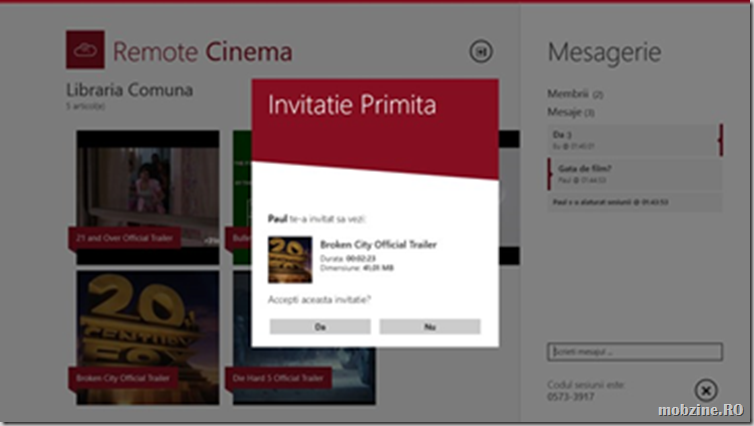Click the Broken City thumbnail in the invitation dialog
Image resolution: width=754 pixels, height=426 pixels.
(x=290, y=259)
